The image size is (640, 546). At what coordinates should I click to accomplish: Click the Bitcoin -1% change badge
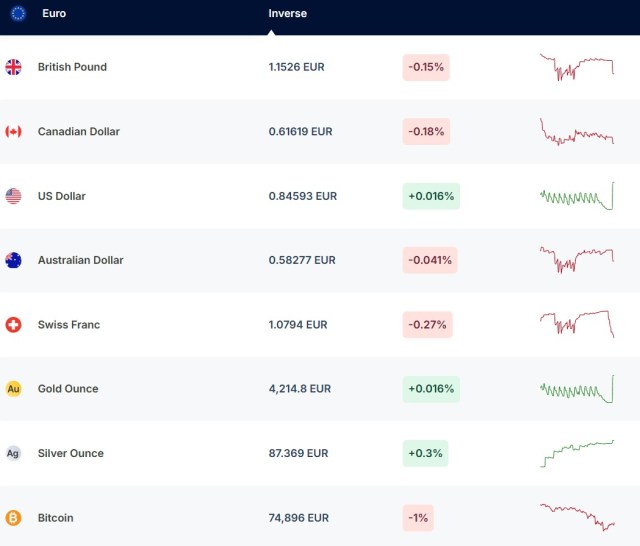tap(420, 518)
